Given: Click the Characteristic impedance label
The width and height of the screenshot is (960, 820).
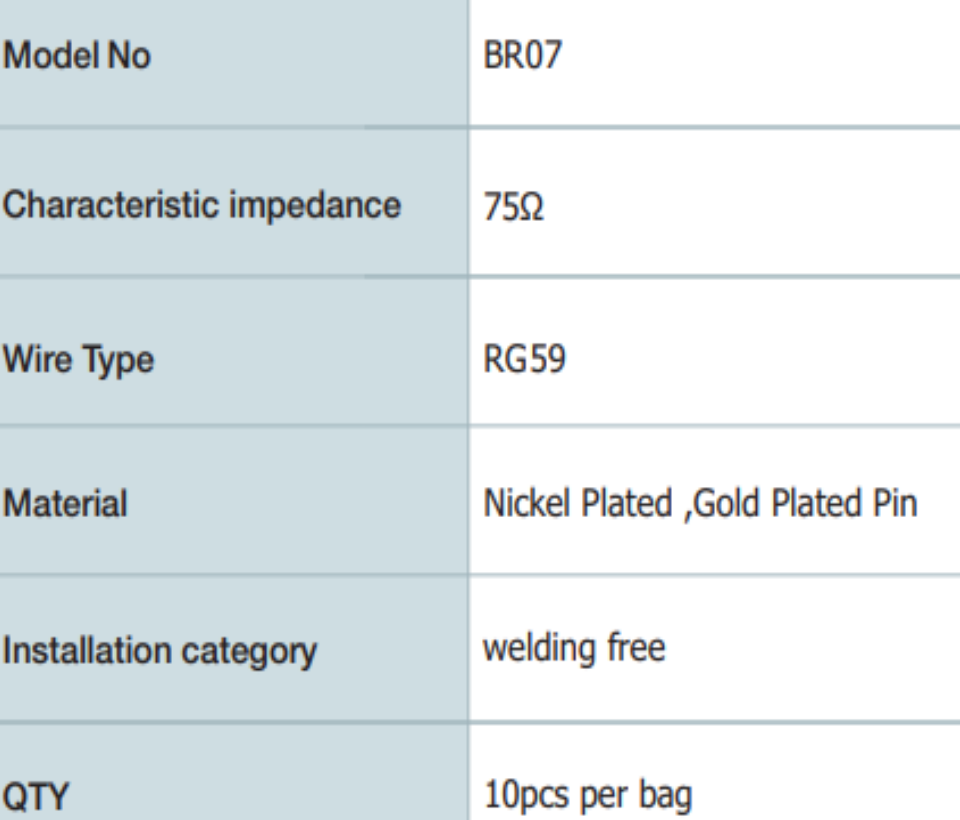Looking at the screenshot, I should [x=201, y=205].
